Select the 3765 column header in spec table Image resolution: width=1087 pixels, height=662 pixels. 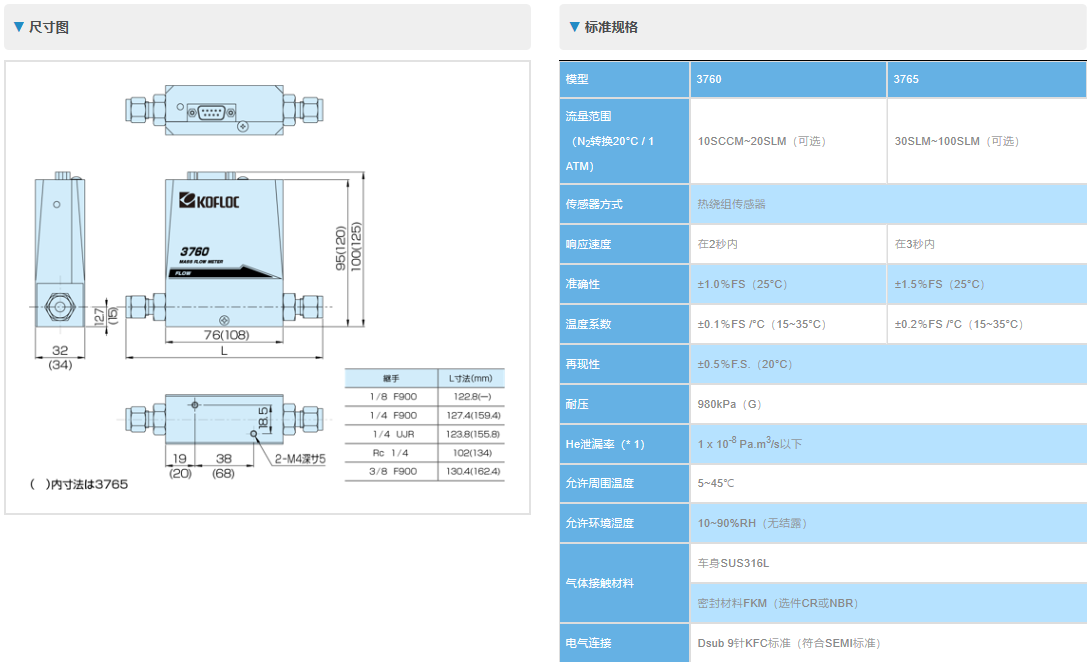coord(987,79)
